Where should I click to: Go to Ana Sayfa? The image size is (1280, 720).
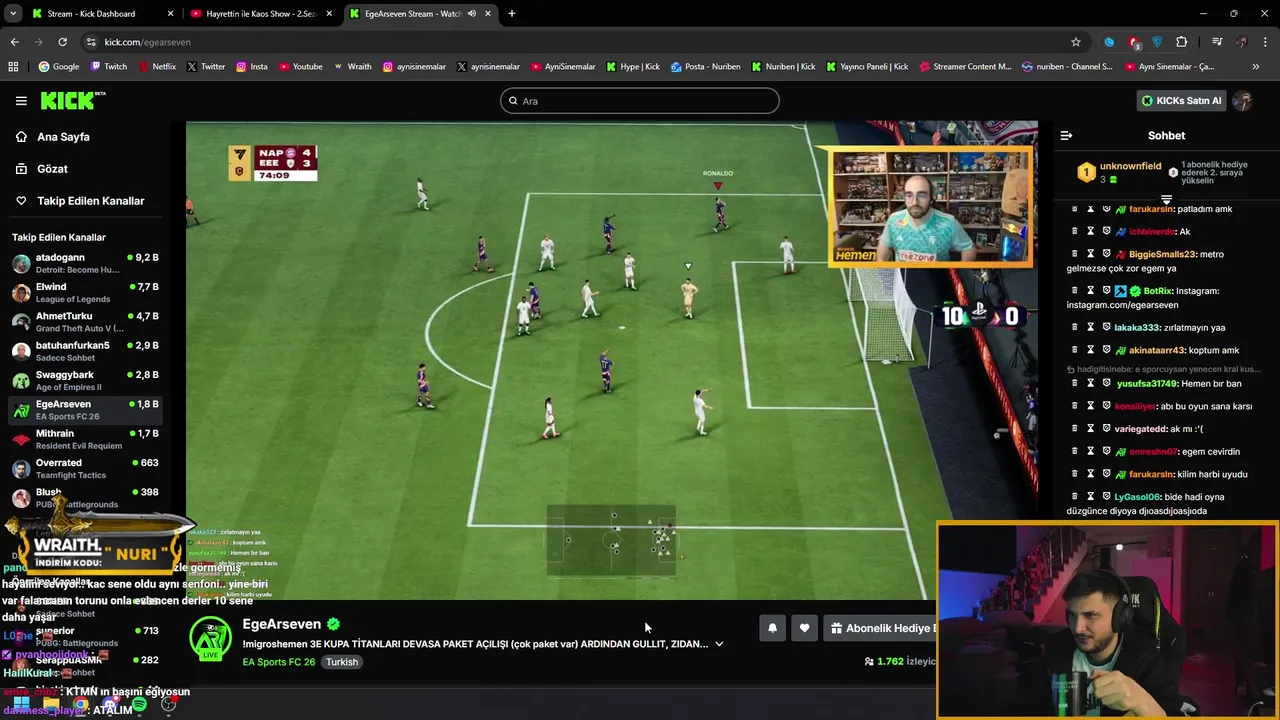[63, 137]
